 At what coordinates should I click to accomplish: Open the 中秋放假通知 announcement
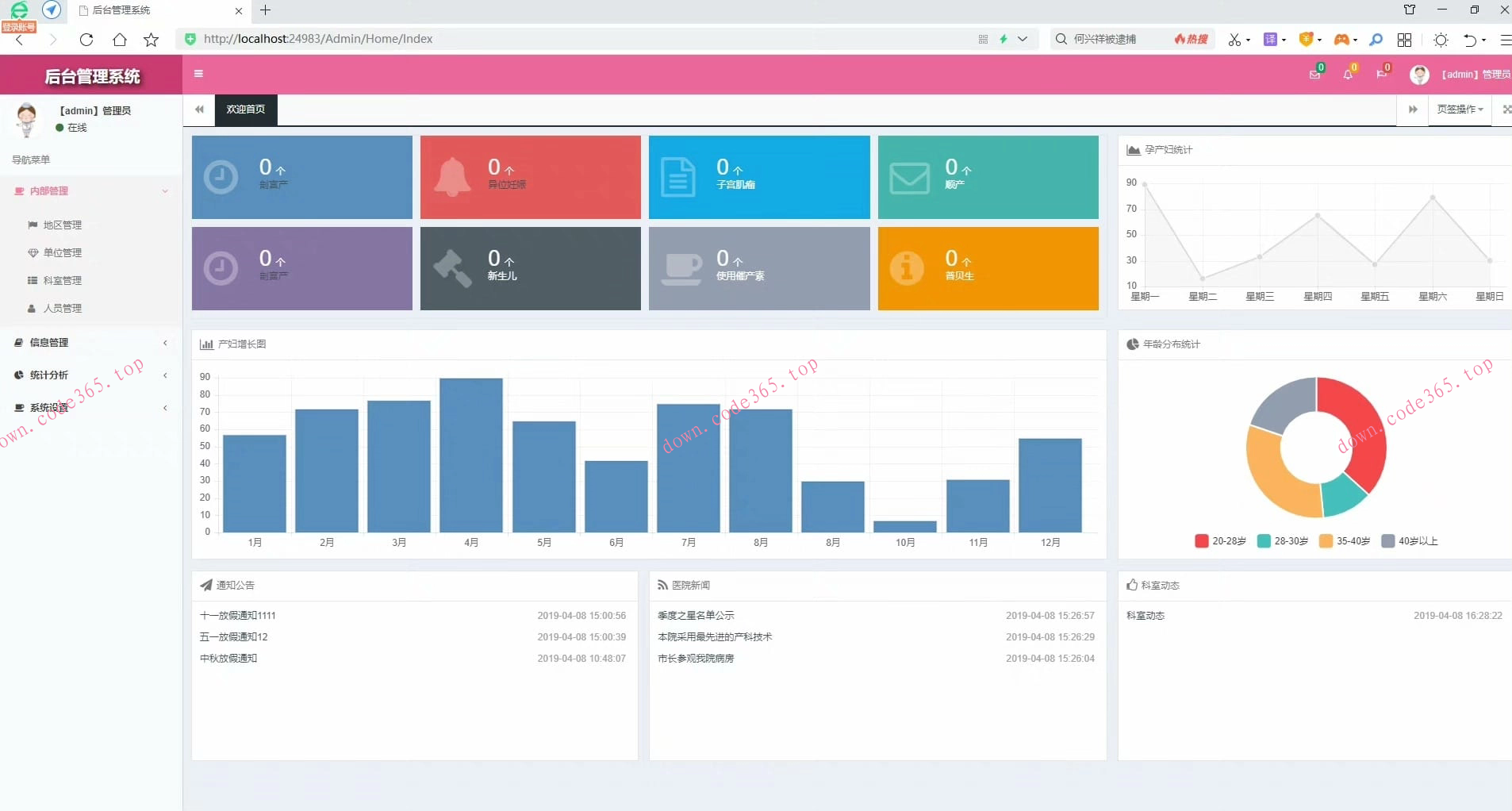[228, 659]
